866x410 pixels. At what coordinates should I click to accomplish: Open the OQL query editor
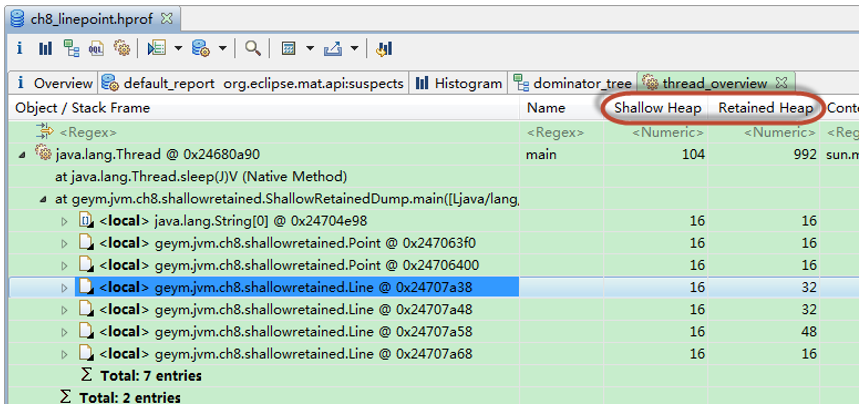[97, 48]
